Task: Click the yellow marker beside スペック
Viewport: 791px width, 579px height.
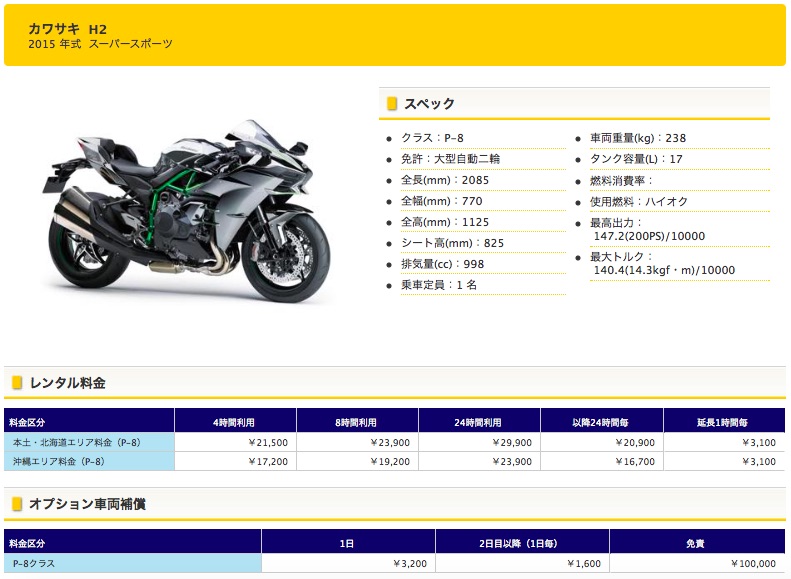Action: click(x=391, y=103)
